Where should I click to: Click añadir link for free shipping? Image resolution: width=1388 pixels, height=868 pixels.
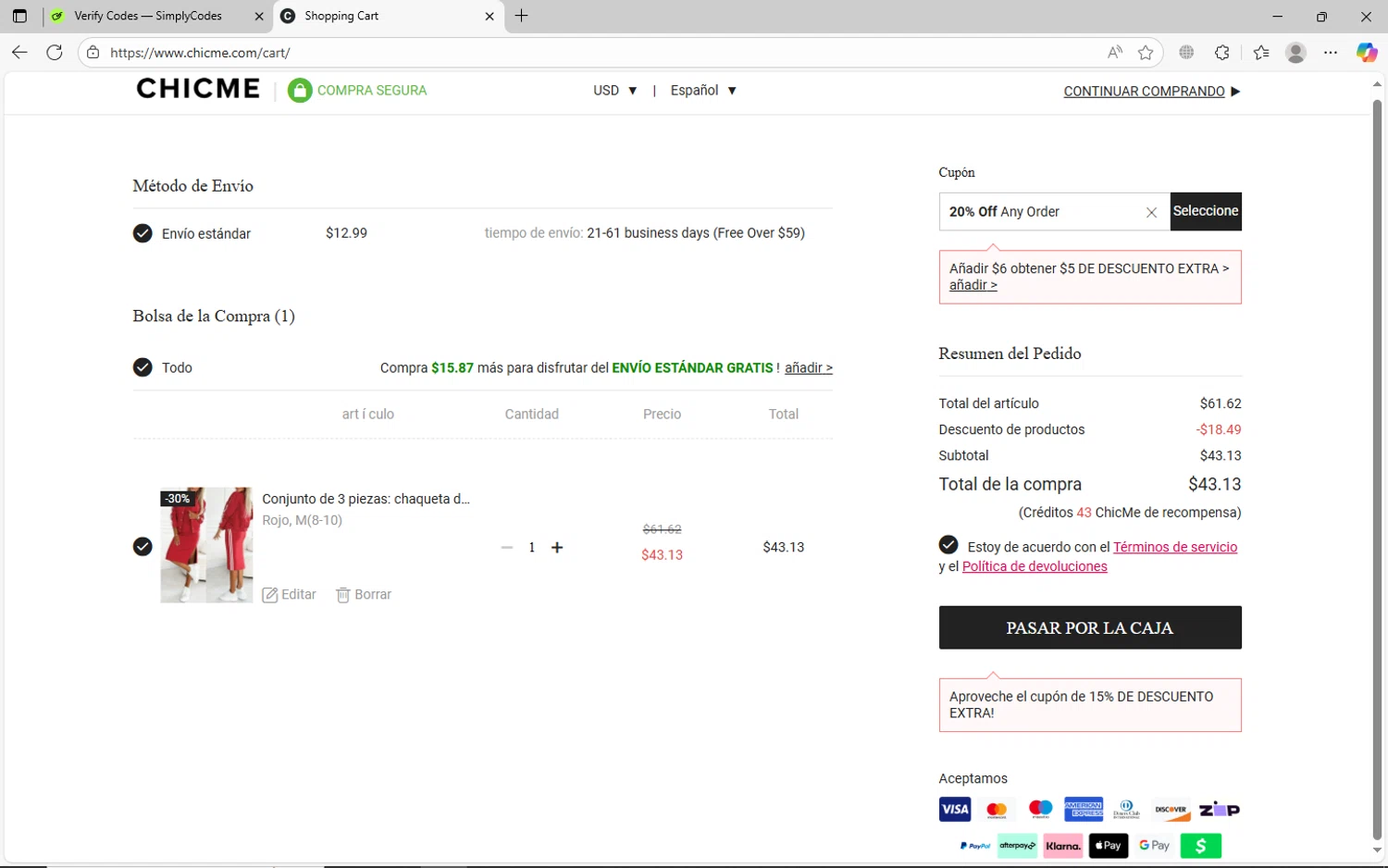(809, 368)
